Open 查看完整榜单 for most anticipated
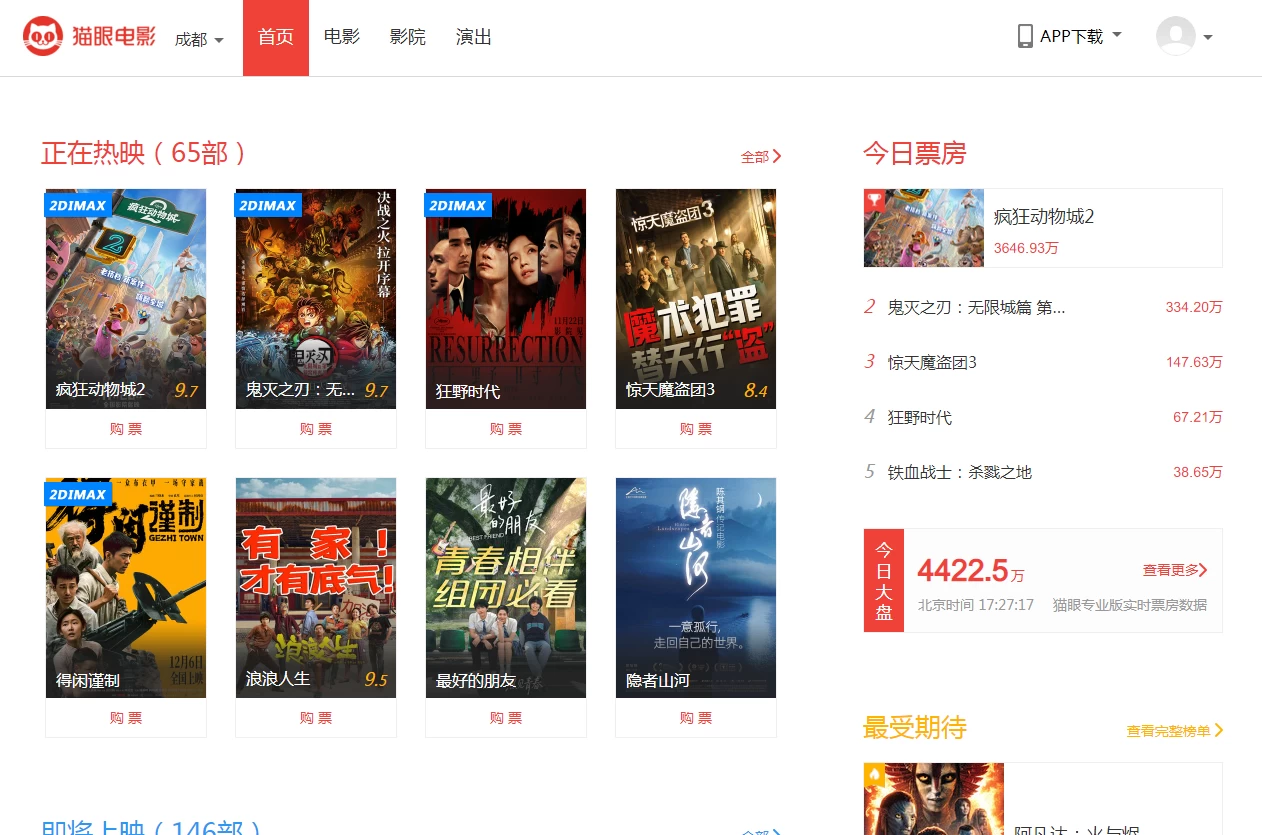Image resolution: width=1262 pixels, height=835 pixels. click(1174, 731)
